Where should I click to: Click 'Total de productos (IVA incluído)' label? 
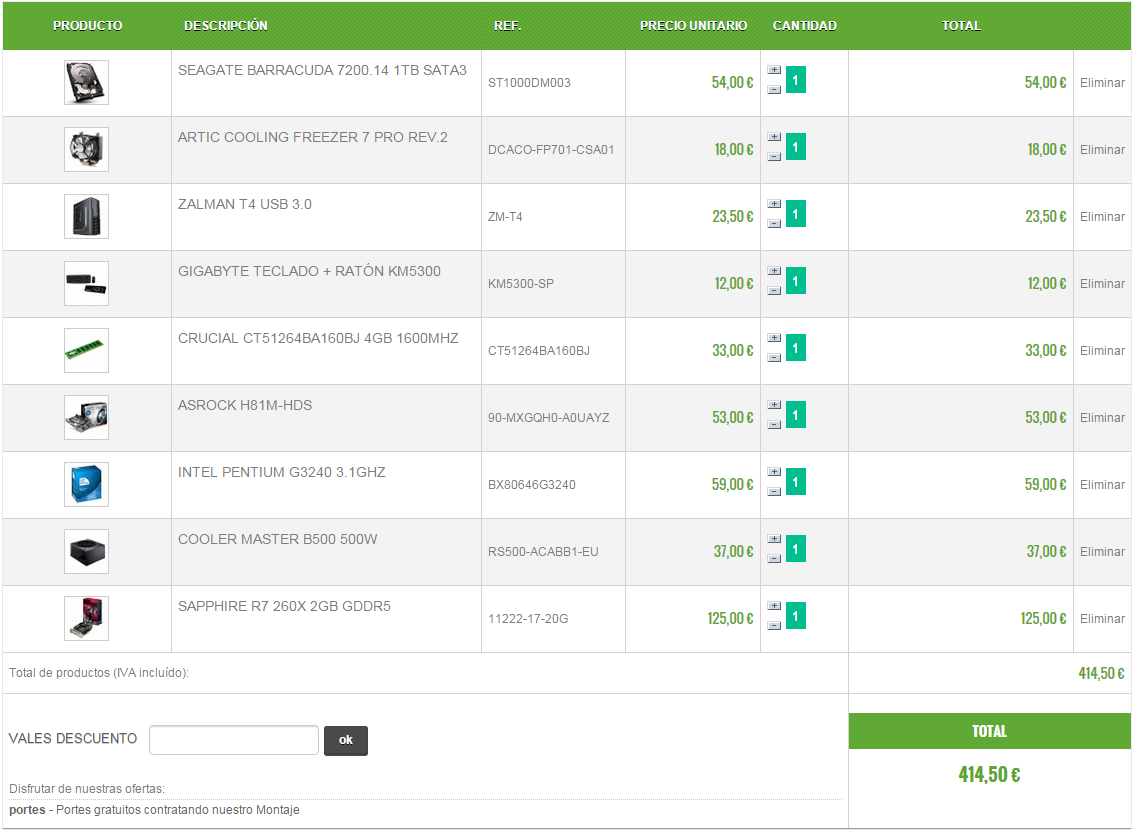(x=98, y=673)
